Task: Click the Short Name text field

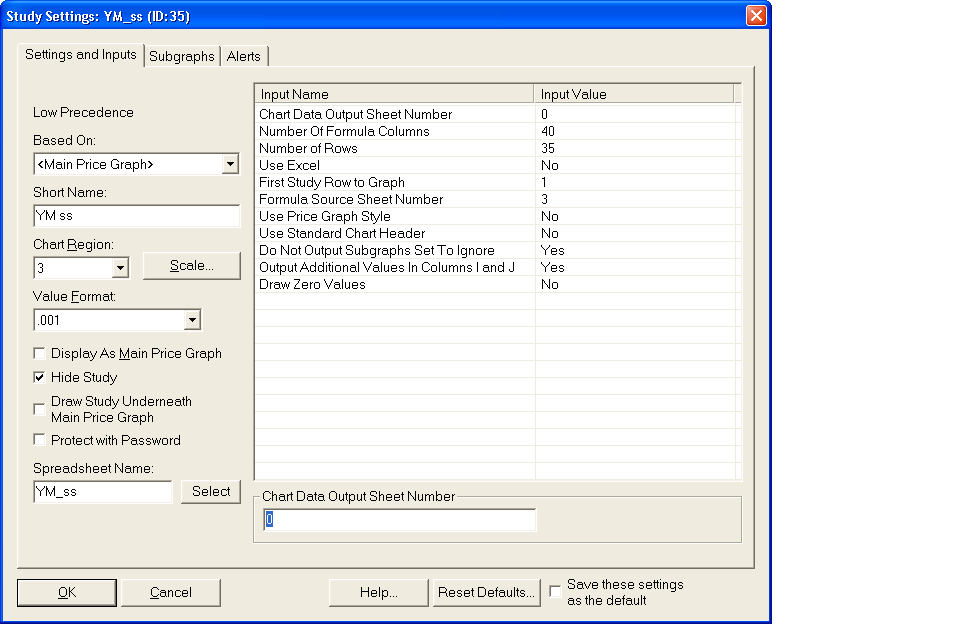Action: [x=137, y=216]
